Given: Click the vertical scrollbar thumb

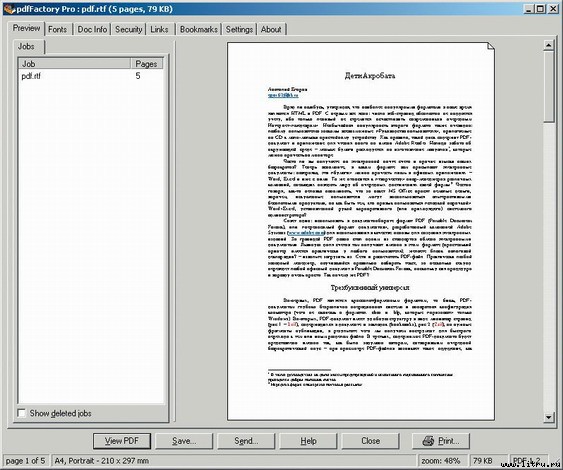Looking at the screenshot, I should coord(548,87).
